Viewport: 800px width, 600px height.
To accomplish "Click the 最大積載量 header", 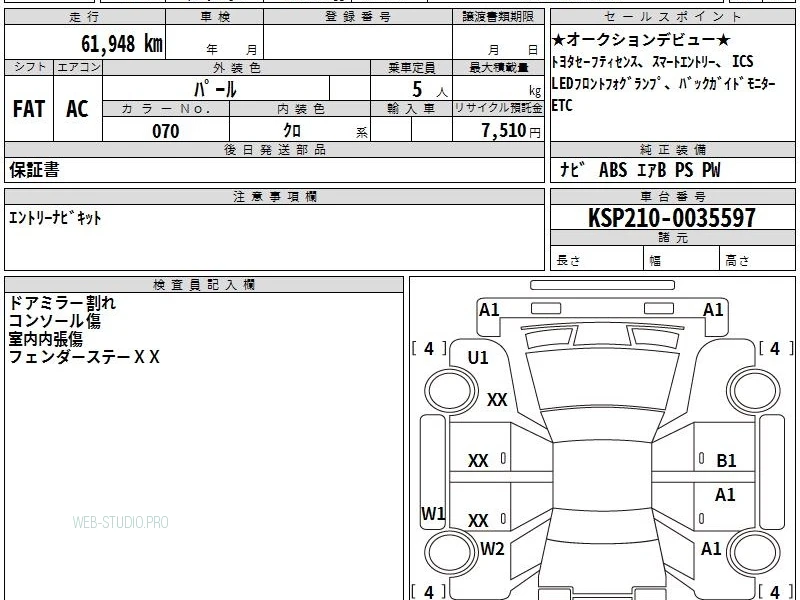I will click(x=498, y=67).
